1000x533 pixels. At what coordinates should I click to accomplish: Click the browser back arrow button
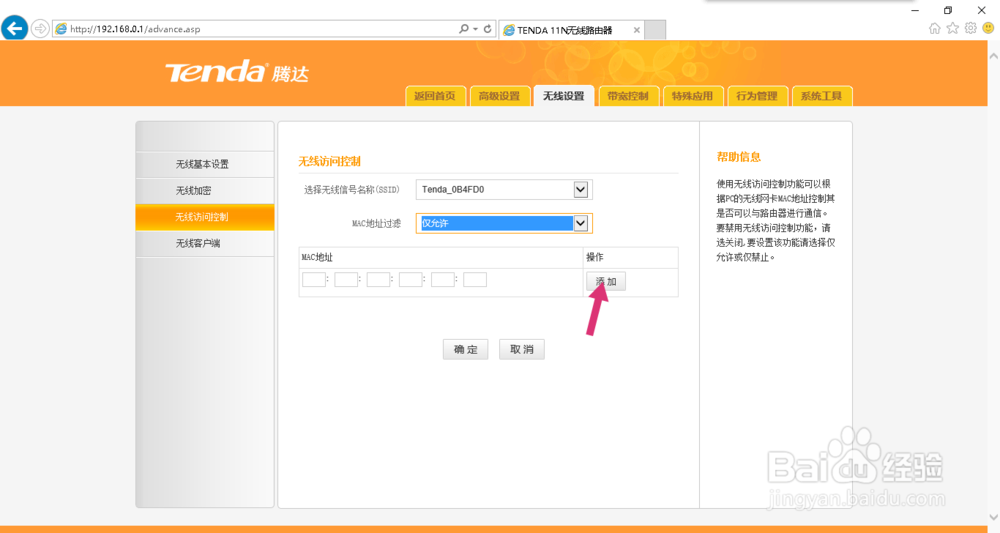tap(15, 29)
